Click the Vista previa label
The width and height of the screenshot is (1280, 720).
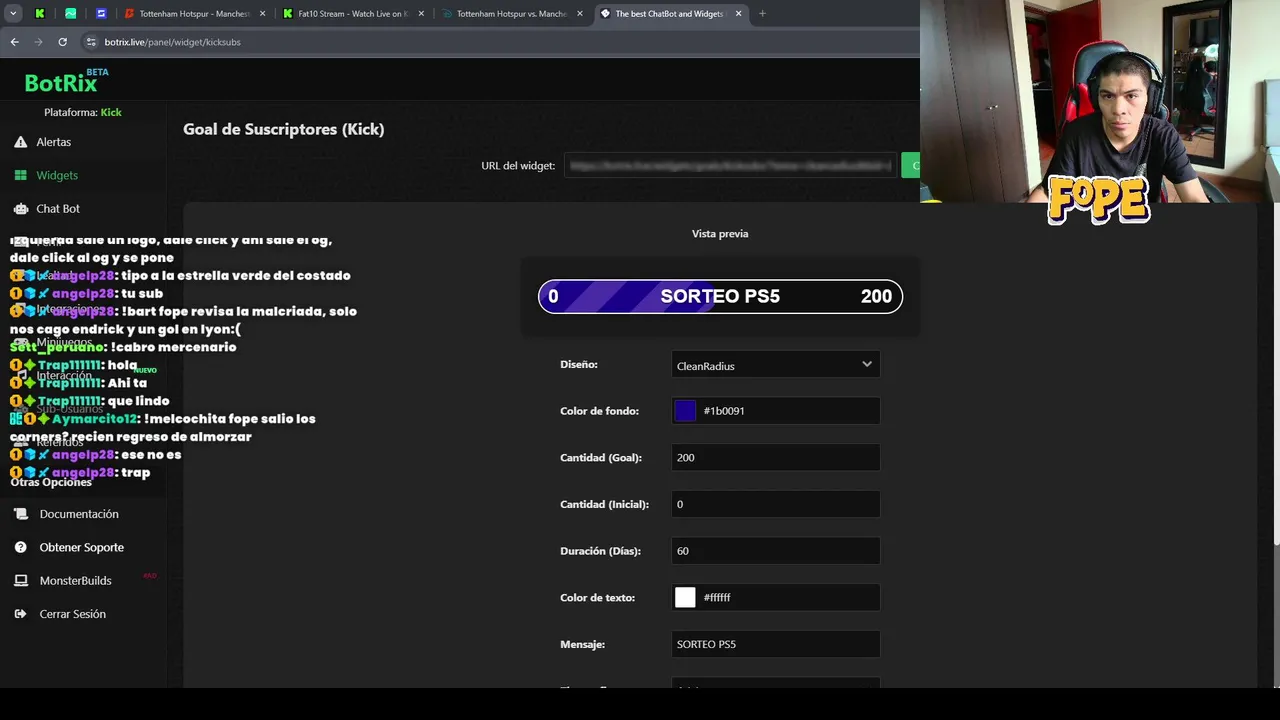click(720, 233)
